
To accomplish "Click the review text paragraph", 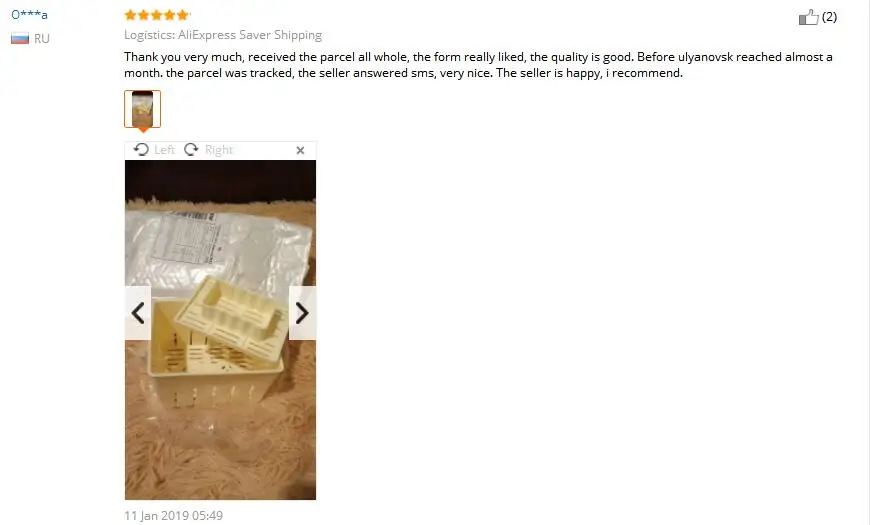I will [478, 65].
